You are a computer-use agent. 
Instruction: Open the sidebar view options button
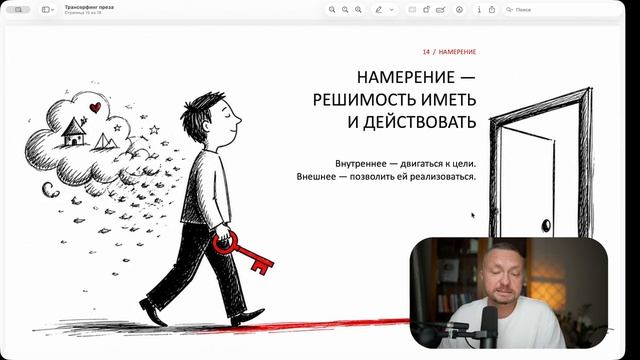click(x=46, y=9)
